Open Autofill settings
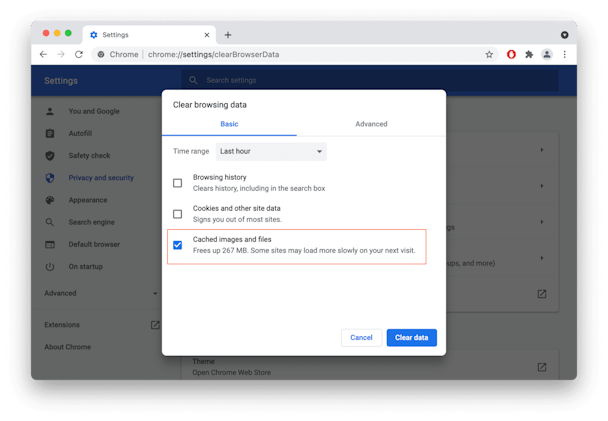 click(80, 133)
